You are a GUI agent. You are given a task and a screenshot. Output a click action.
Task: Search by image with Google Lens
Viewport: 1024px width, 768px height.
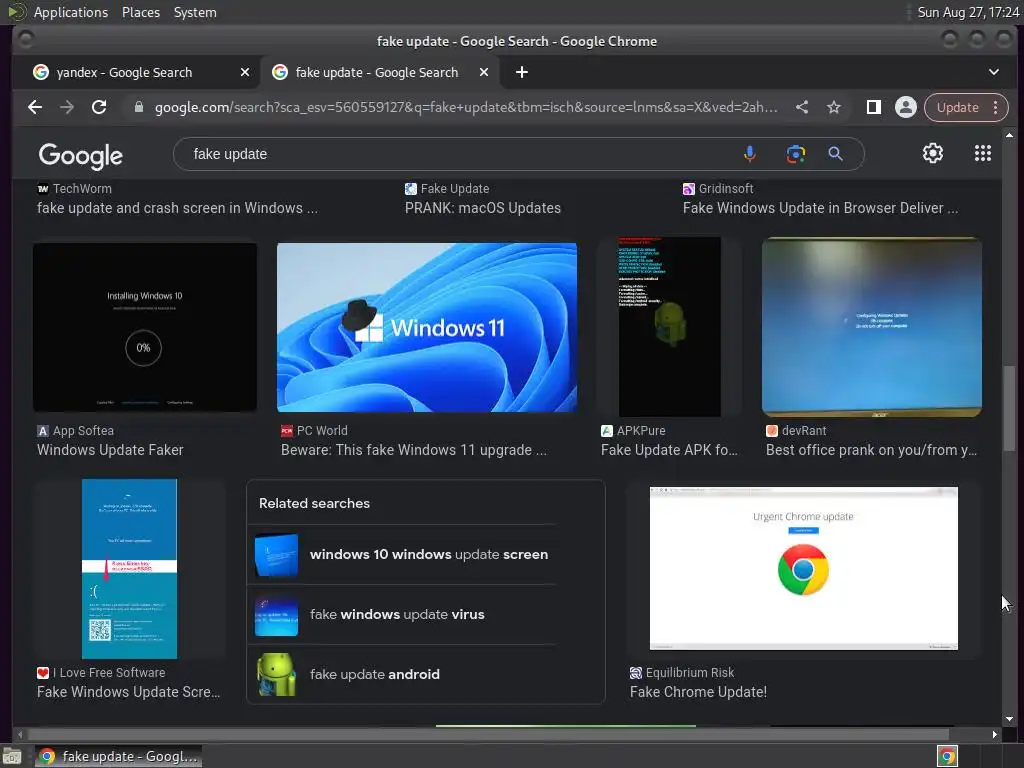(x=795, y=154)
